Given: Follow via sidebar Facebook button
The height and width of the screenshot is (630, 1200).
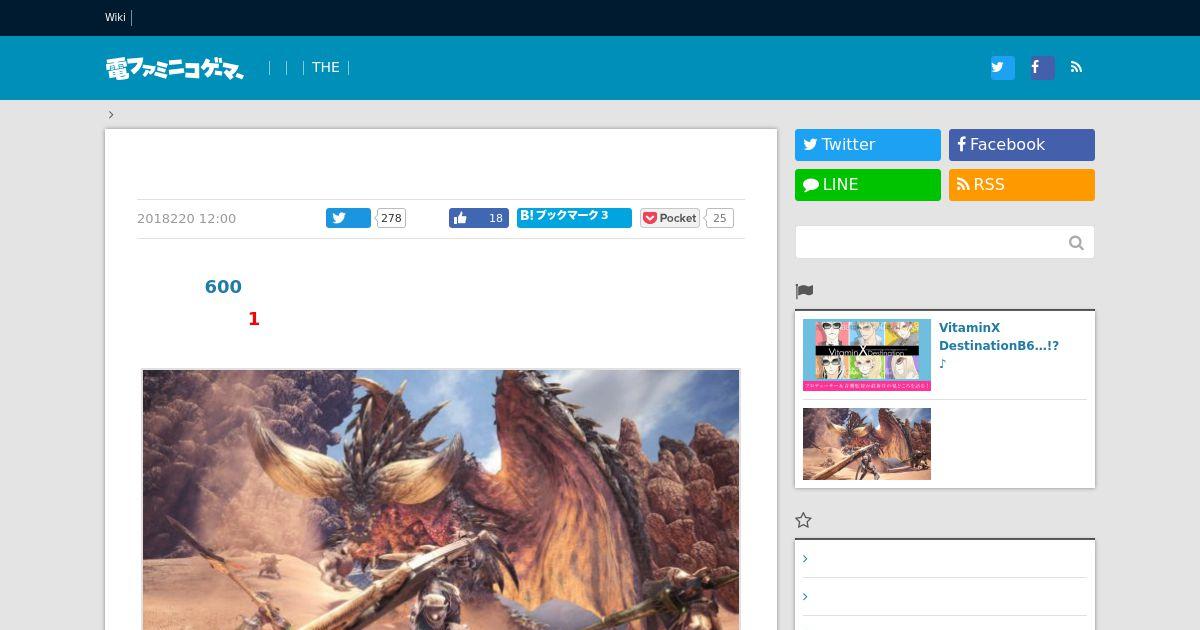Looking at the screenshot, I should (1022, 145).
